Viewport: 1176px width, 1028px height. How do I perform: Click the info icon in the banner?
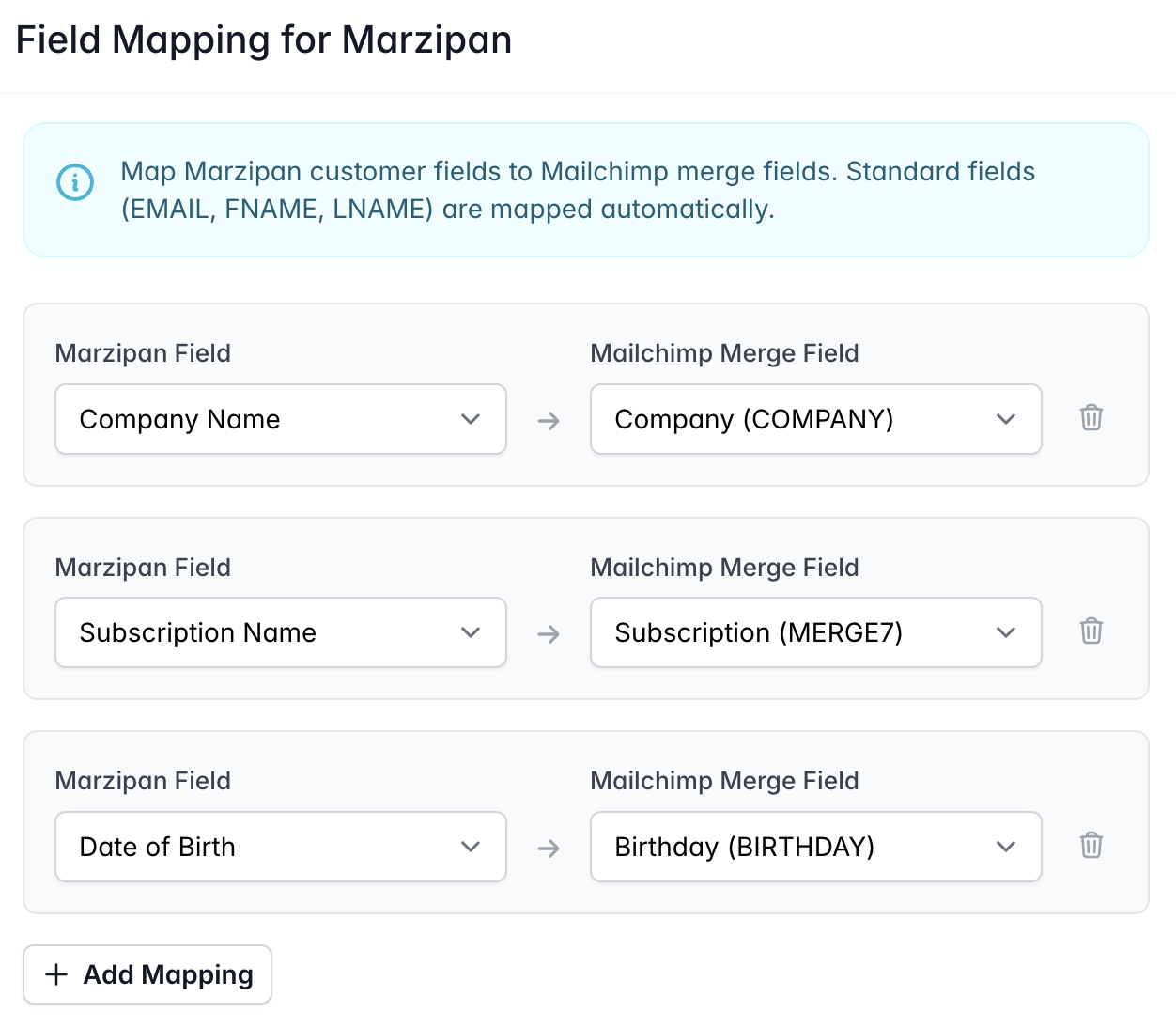[x=75, y=182]
